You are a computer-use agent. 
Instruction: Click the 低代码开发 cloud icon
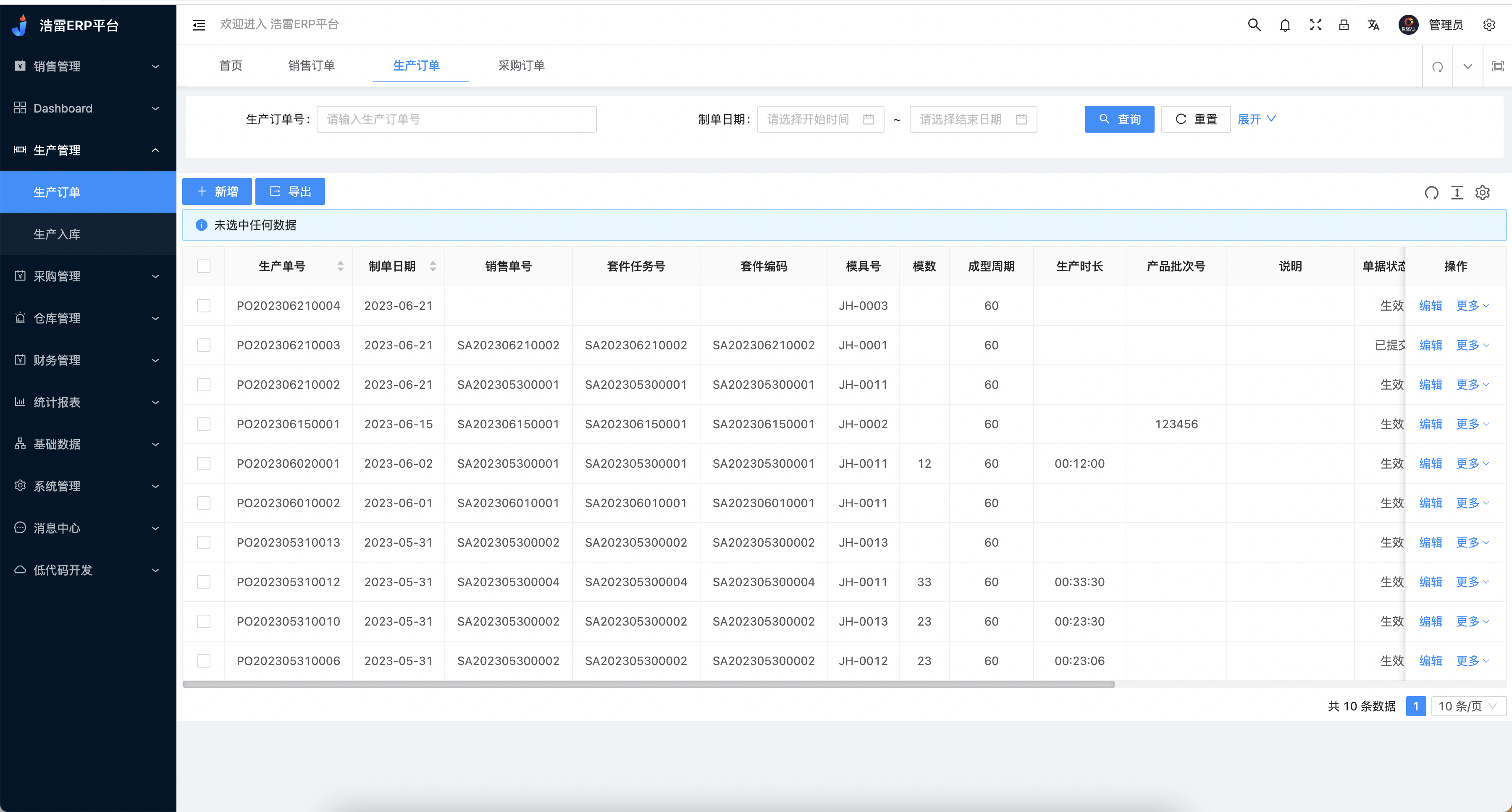[20, 570]
